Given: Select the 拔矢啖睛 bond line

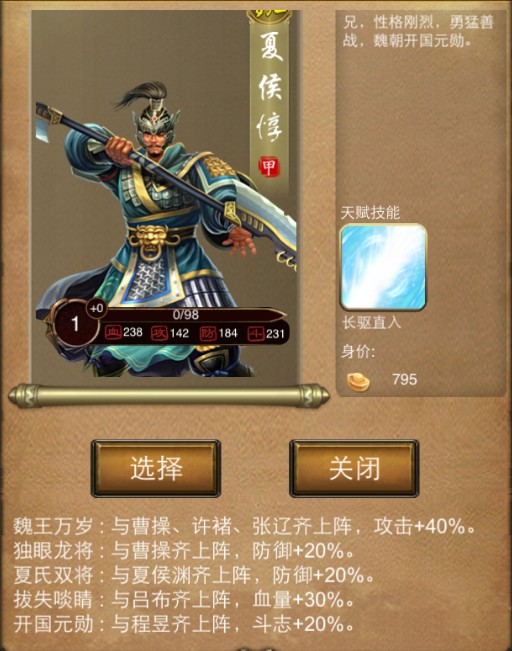Looking at the screenshot, I should click(184, 600).
